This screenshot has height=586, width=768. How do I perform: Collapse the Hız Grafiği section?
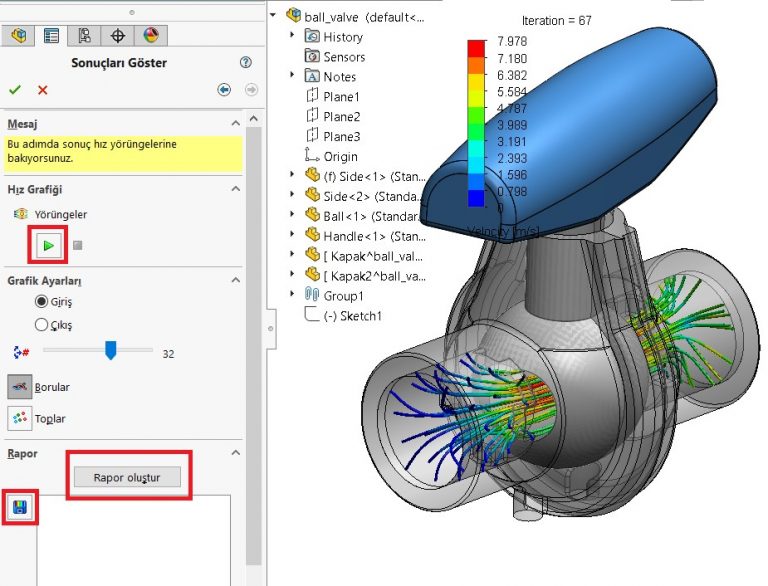click(x=236, y=189)
